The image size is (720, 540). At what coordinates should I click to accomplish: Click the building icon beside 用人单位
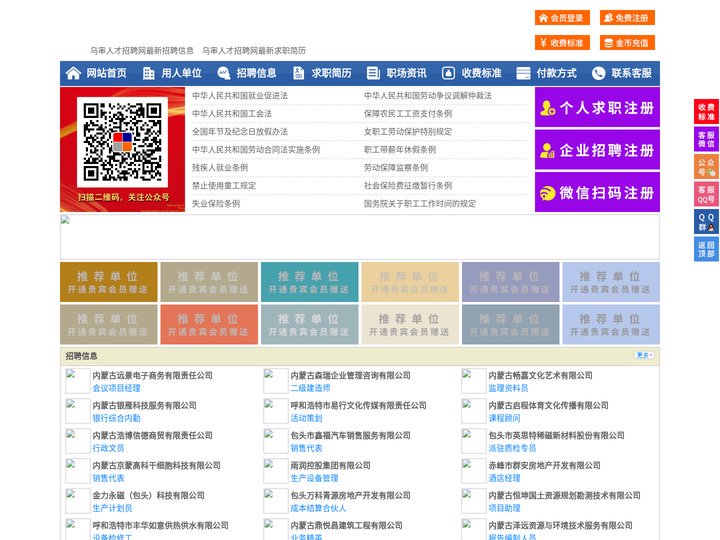148,73
